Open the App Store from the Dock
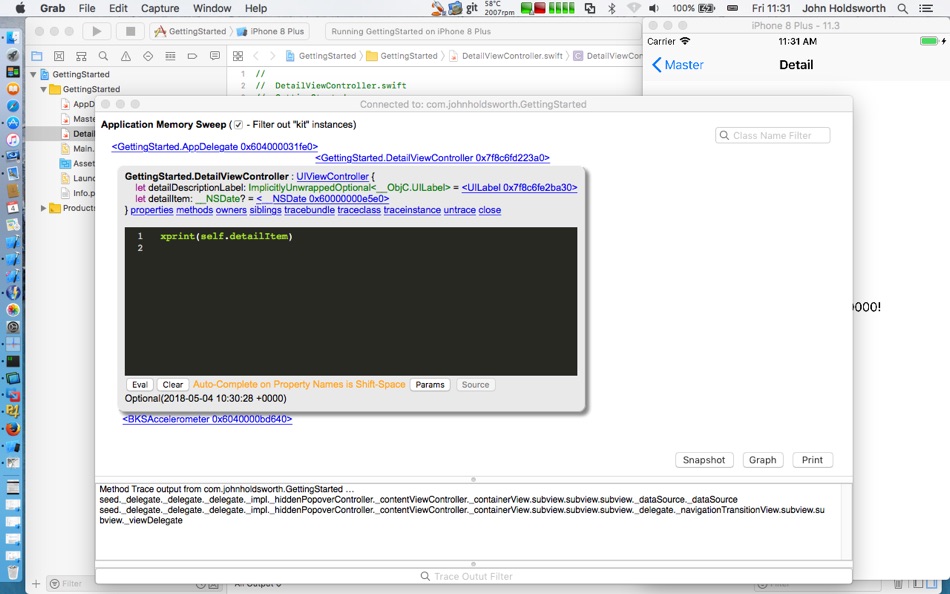 pos(13,122)
